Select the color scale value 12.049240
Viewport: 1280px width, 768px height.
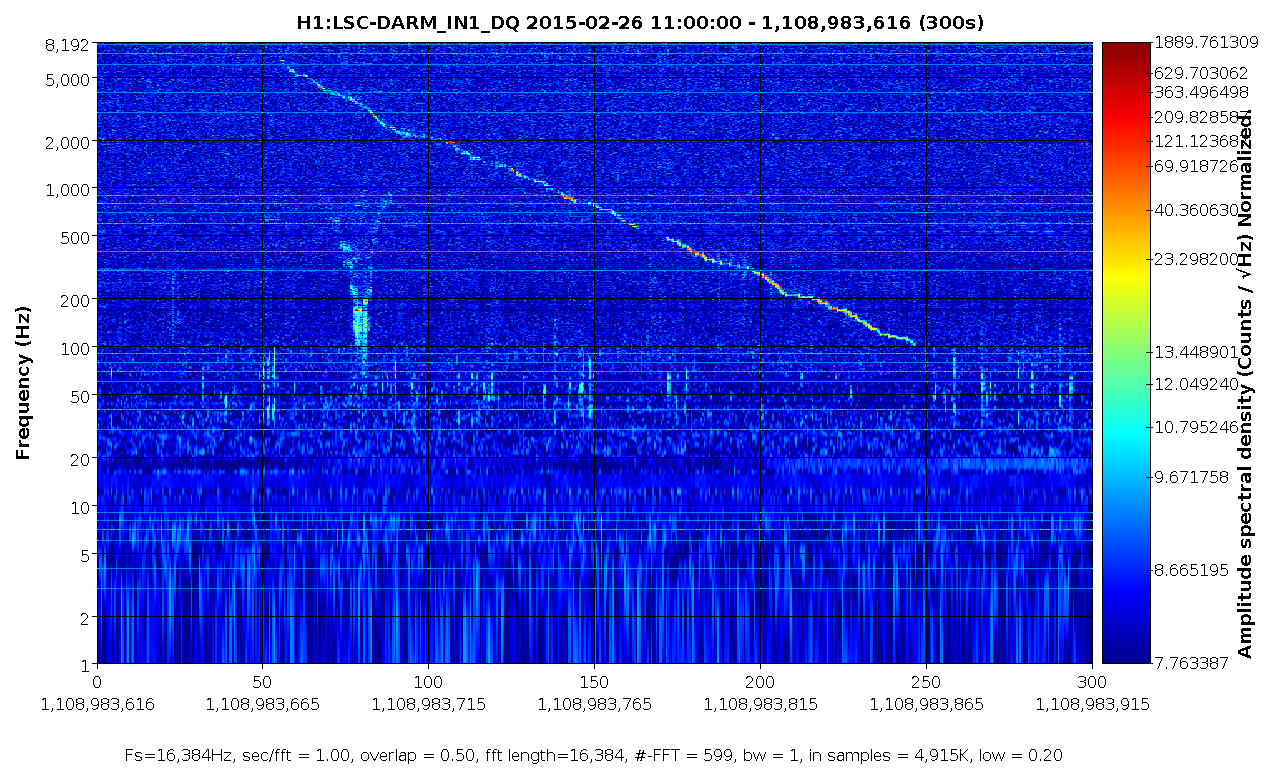pos(1195,384)
